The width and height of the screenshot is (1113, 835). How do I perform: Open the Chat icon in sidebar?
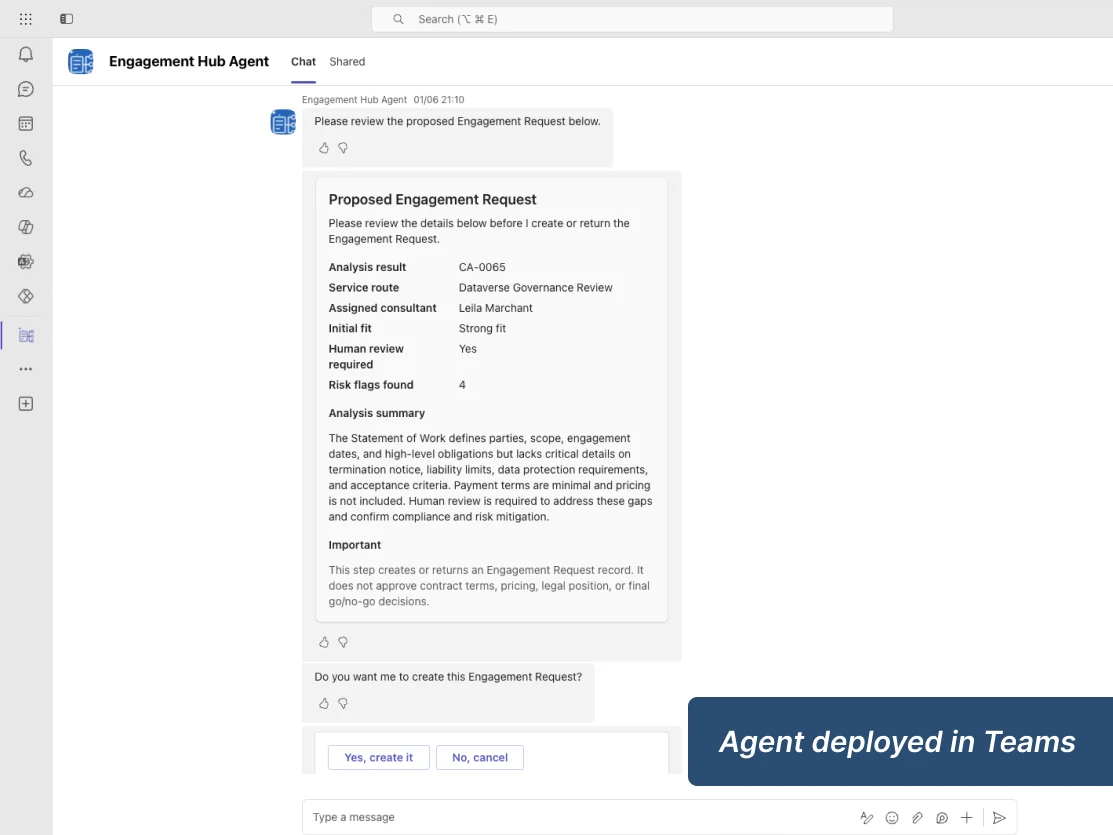26,89
